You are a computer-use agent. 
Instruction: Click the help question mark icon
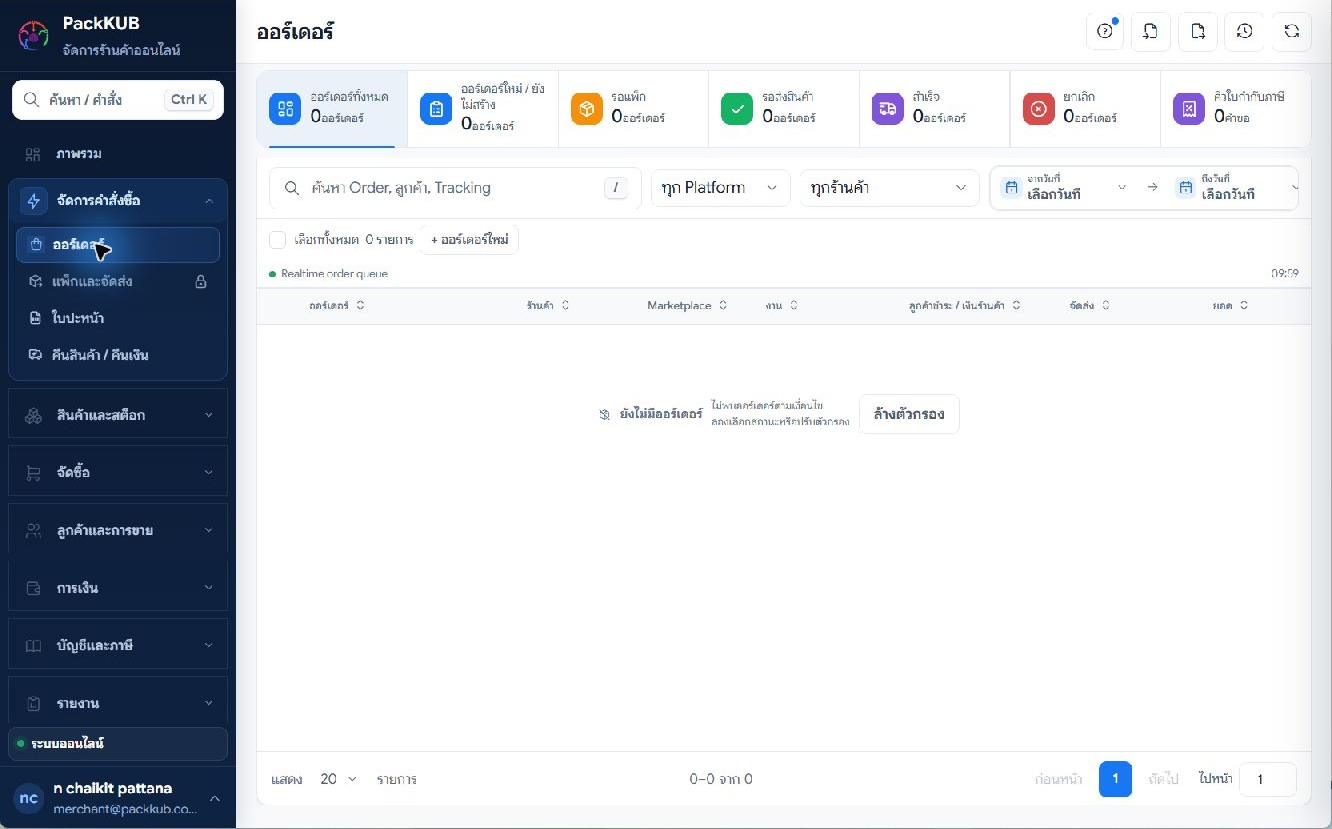[x=1104, y=31]
